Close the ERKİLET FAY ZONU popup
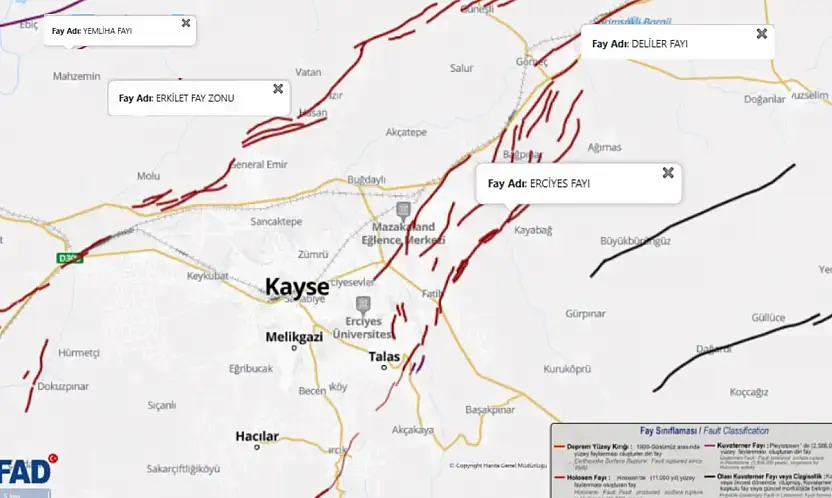Screen dimensions: 832x498 pos(278,89)
